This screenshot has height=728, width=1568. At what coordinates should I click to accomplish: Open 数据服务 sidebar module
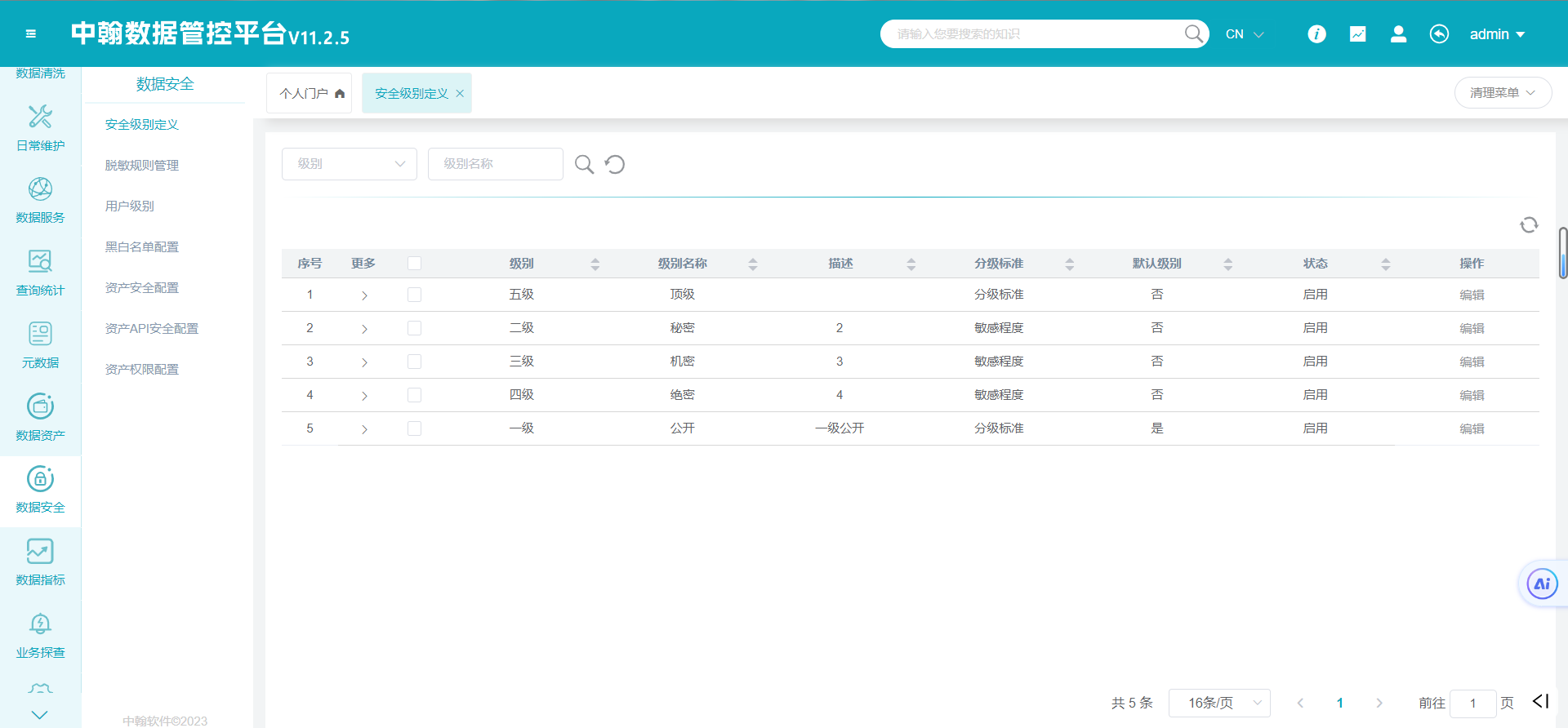coord(40,200)
